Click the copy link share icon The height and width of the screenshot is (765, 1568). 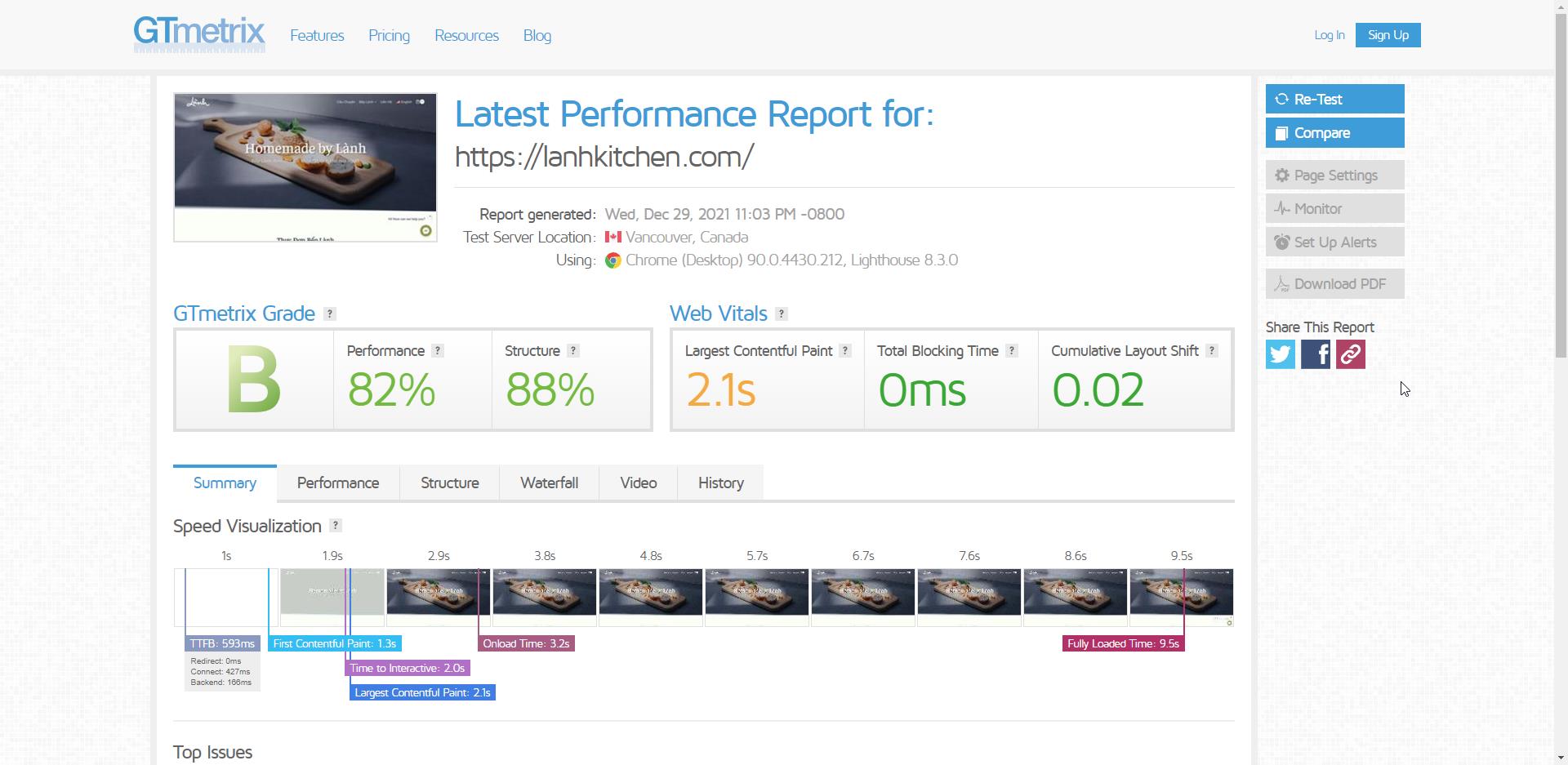point(1350,354)
